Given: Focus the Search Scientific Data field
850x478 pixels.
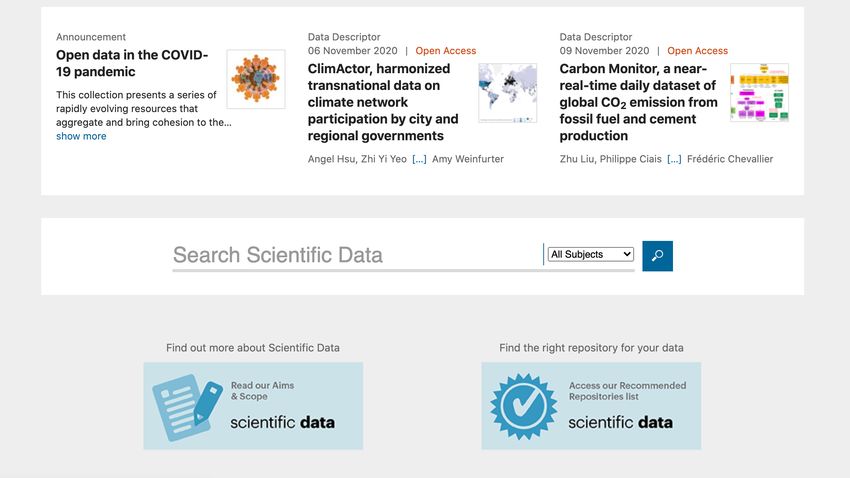Looking at the screenshot, I should (x=357, y=255).
